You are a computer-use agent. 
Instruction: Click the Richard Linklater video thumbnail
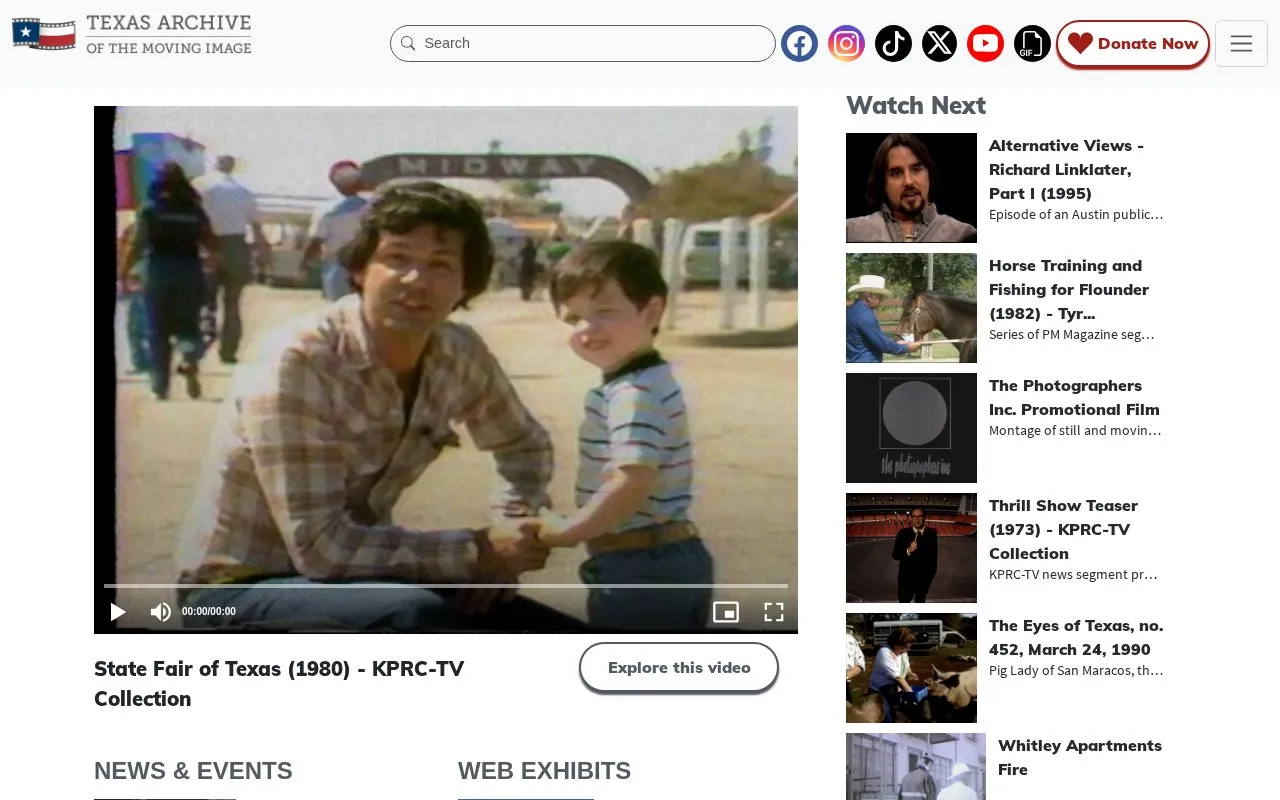click(x=911, y=188)
